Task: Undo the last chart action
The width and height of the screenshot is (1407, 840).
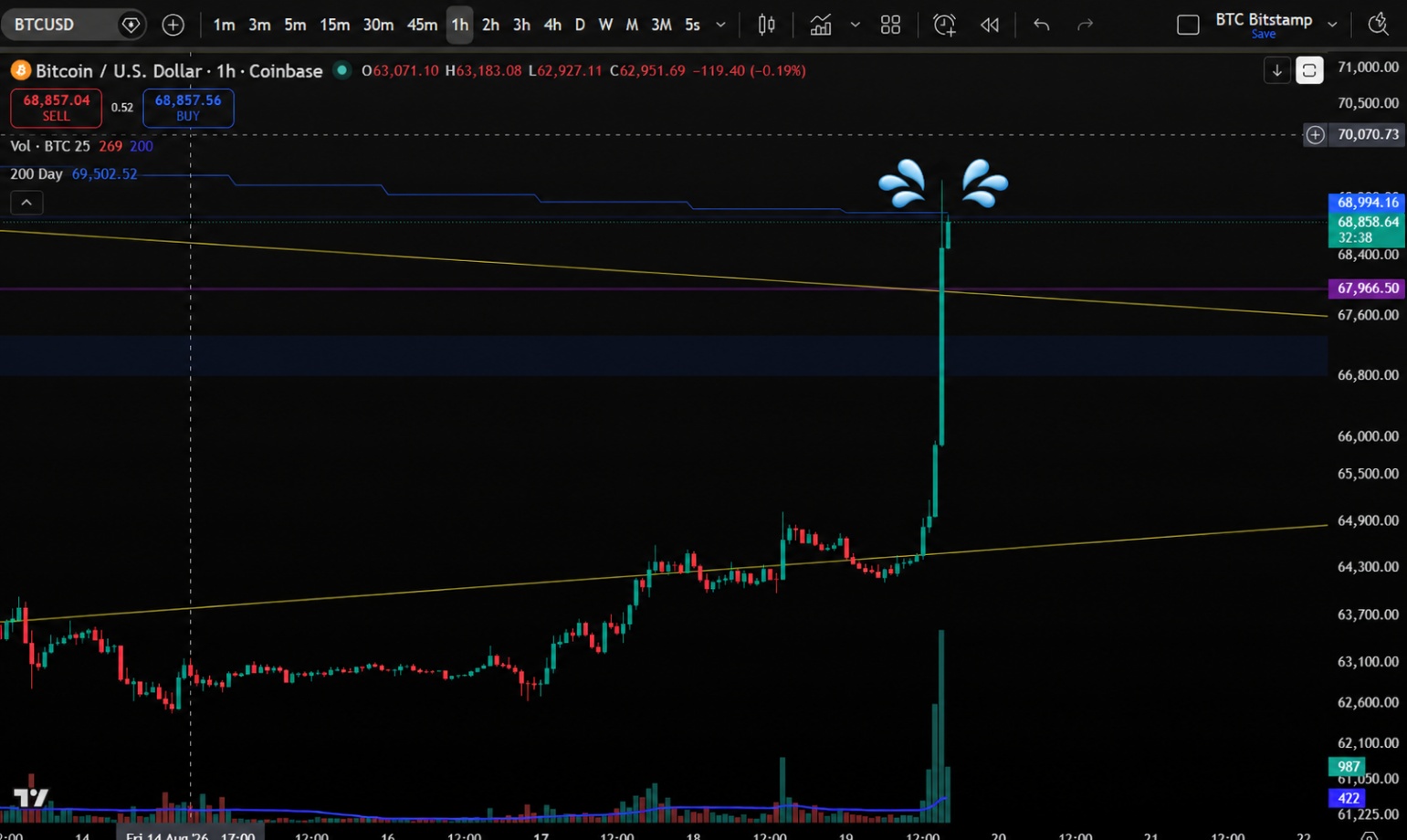Action: pyautogui.click(x=1041, y=25)
